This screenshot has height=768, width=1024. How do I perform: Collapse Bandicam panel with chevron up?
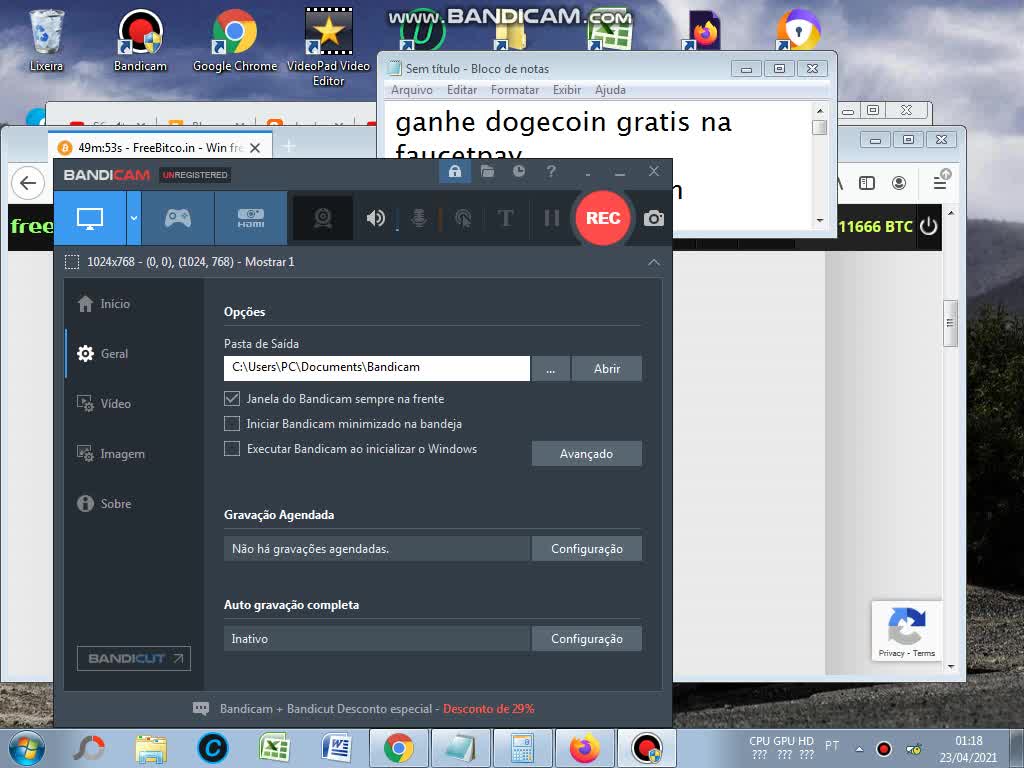point(654,262)
